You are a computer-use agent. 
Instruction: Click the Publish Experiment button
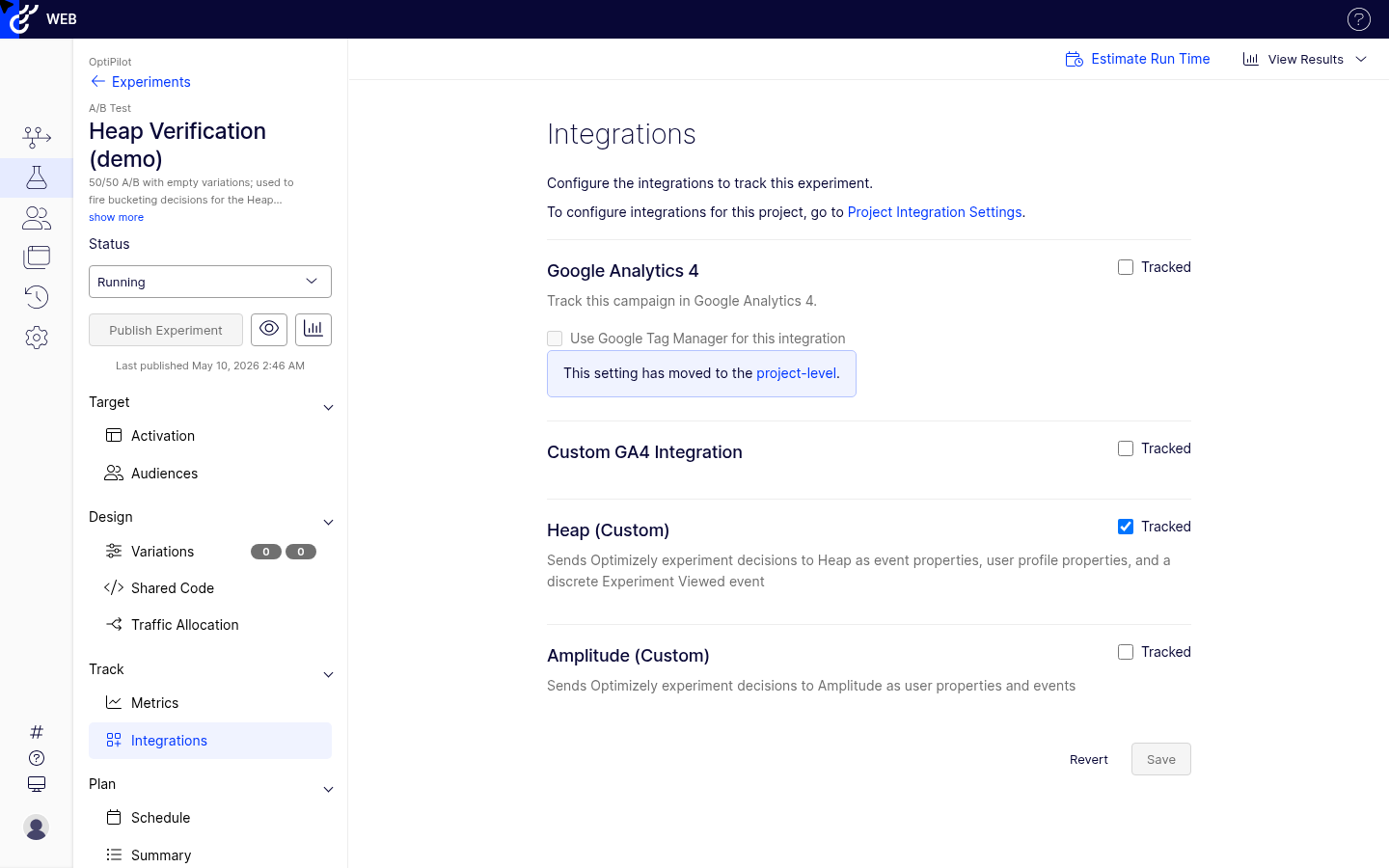point(166,330)
